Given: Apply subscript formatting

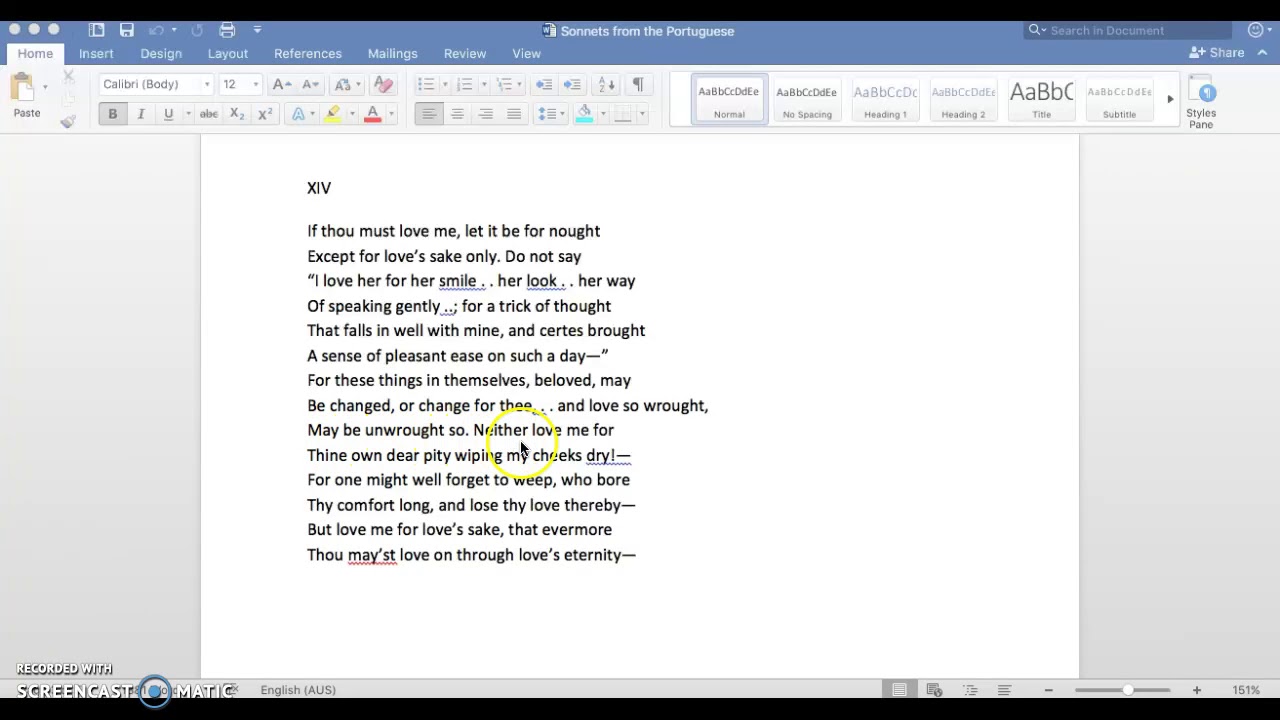Looking at the screenshot, I should pos(236,114).
